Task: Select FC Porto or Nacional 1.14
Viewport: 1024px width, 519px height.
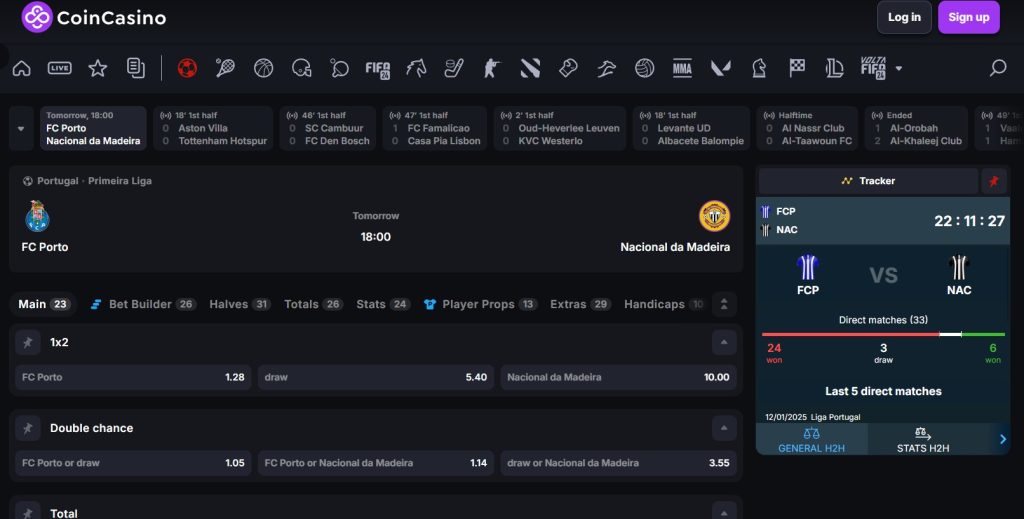Action: click(x=376, y=463)
